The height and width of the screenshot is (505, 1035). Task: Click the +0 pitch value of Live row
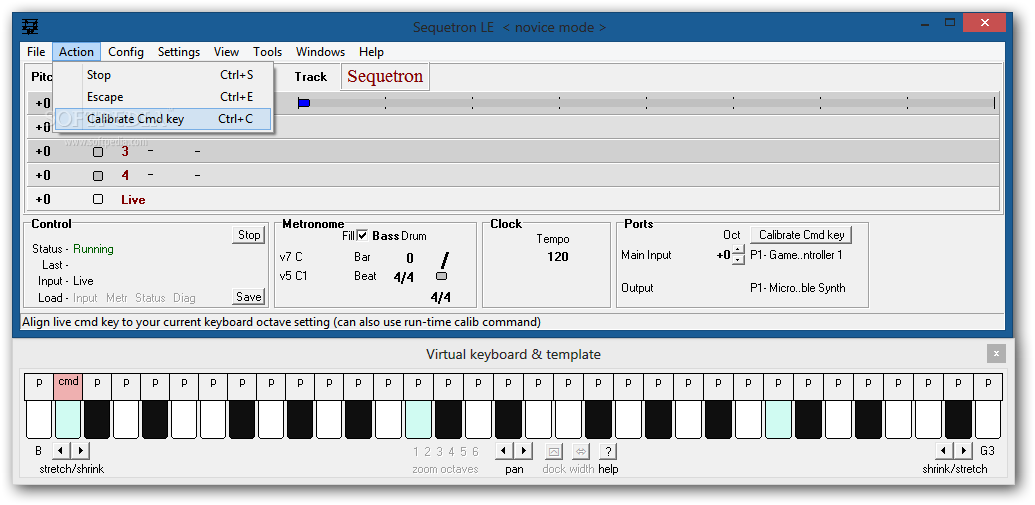point(43,199)
